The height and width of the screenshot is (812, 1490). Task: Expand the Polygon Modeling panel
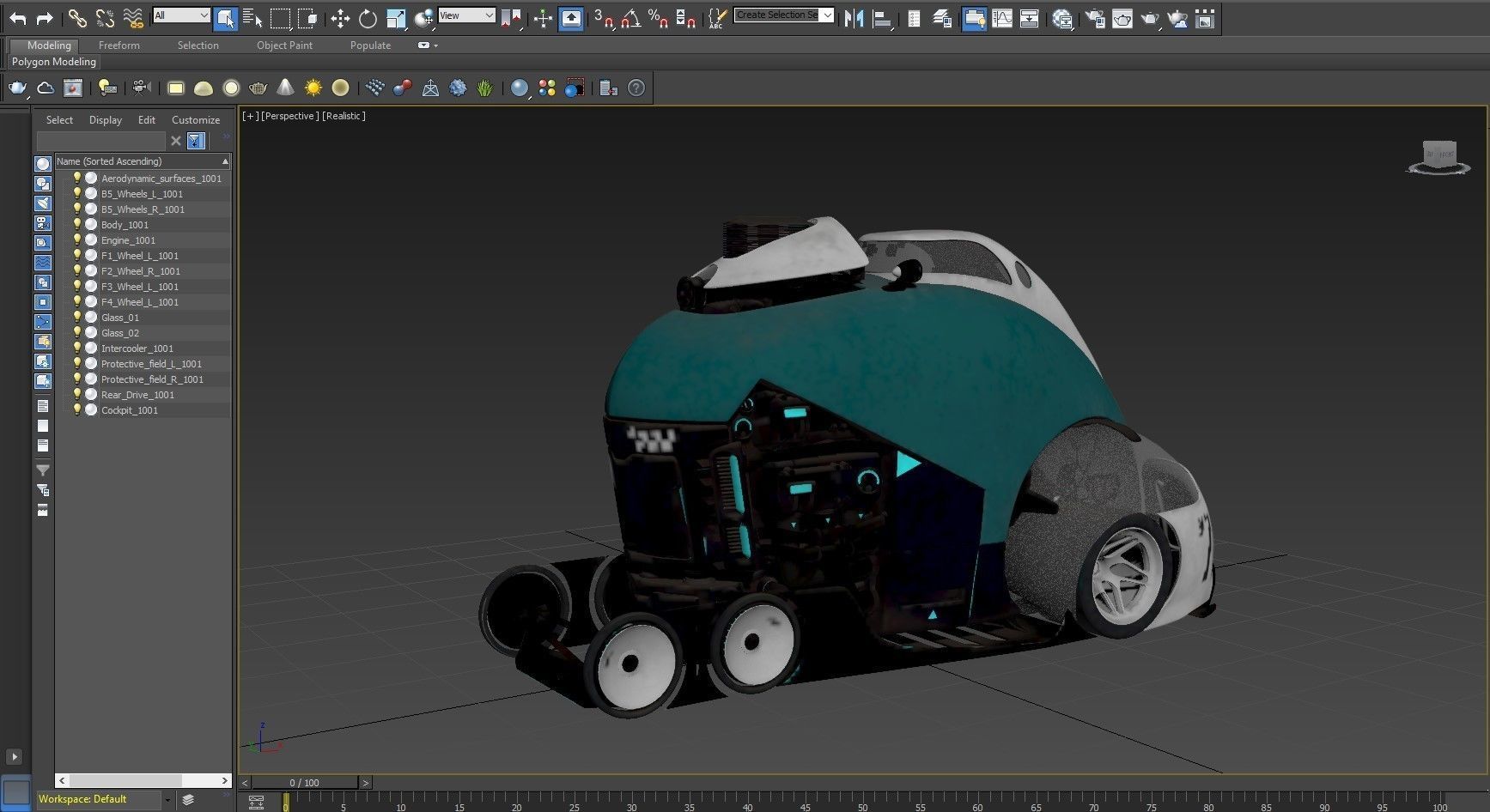pos(53,62)
